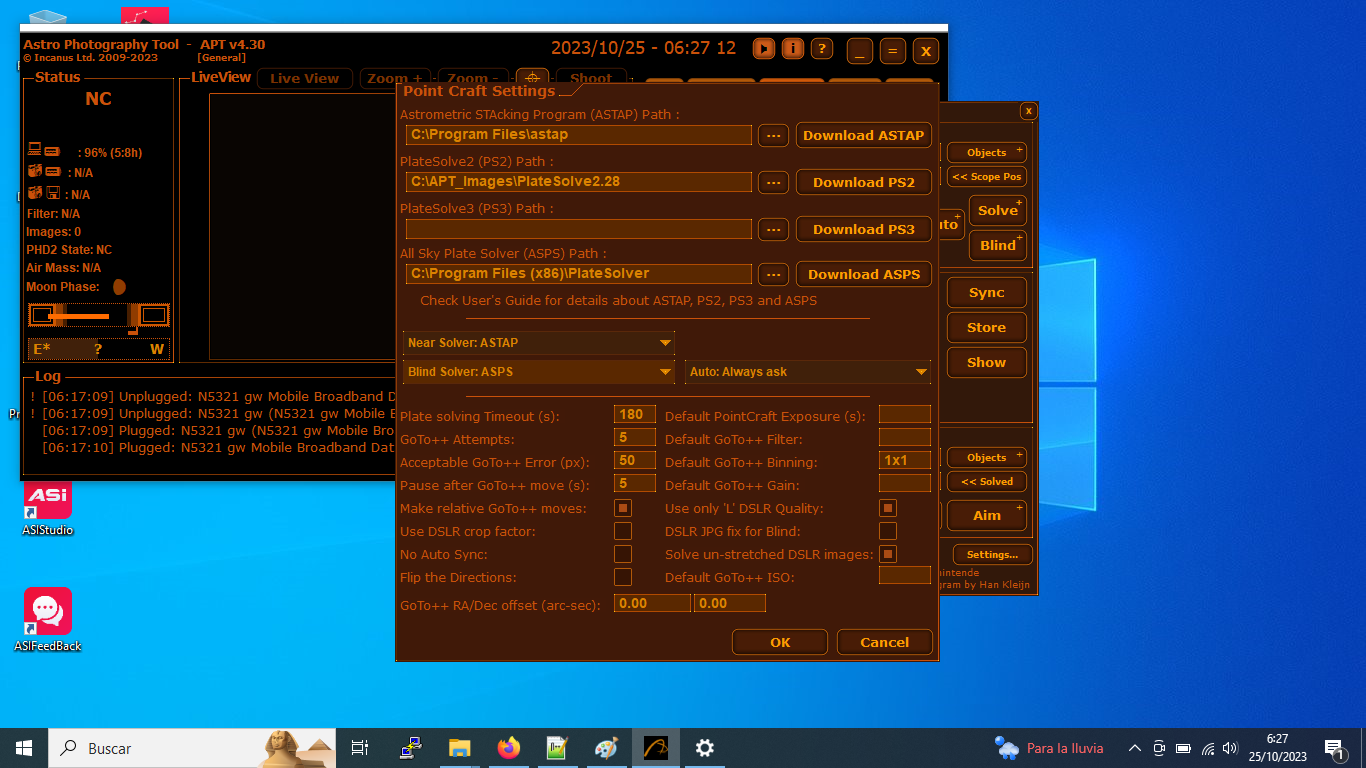Screen dimensions: 1366x768
Task: Click the GoTo++ Attempts field
Action: click(x=635, y=438)
